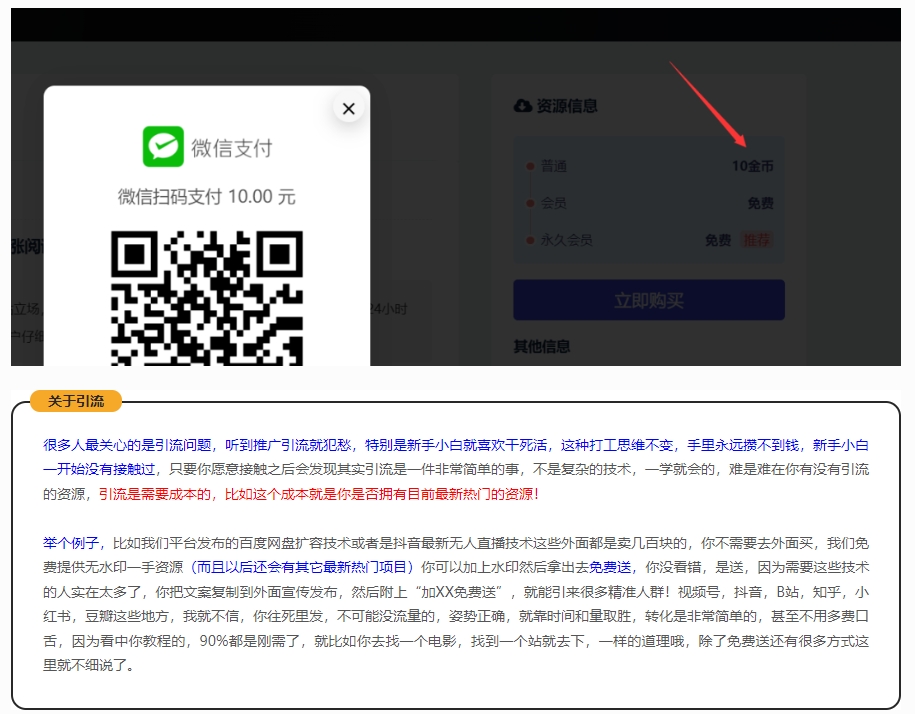Click the orange 关于引流 label tag

(x=76, y=401)
